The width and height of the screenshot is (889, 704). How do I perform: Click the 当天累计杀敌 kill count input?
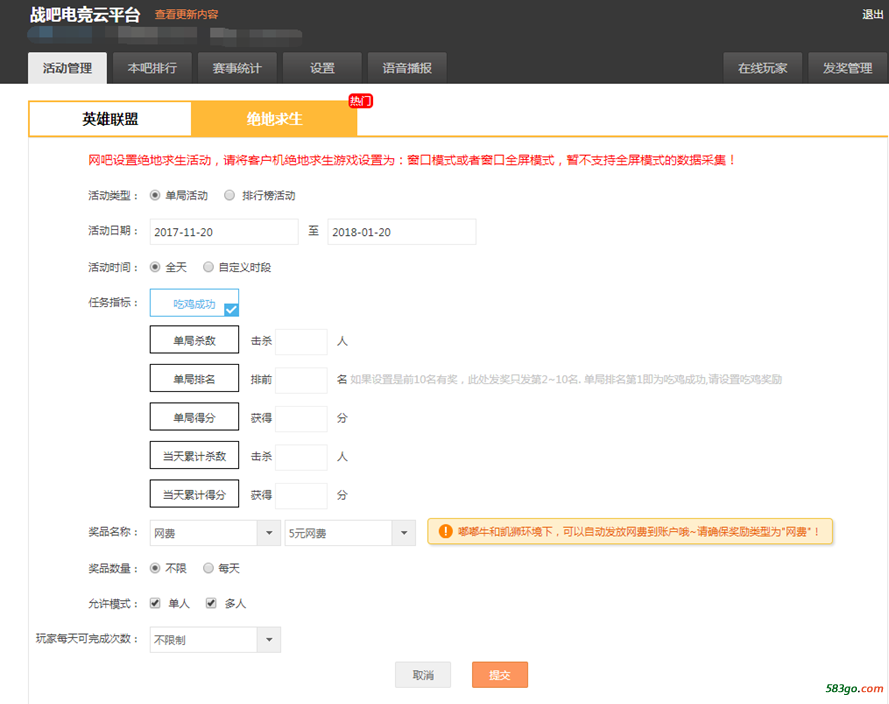[301, 457]
